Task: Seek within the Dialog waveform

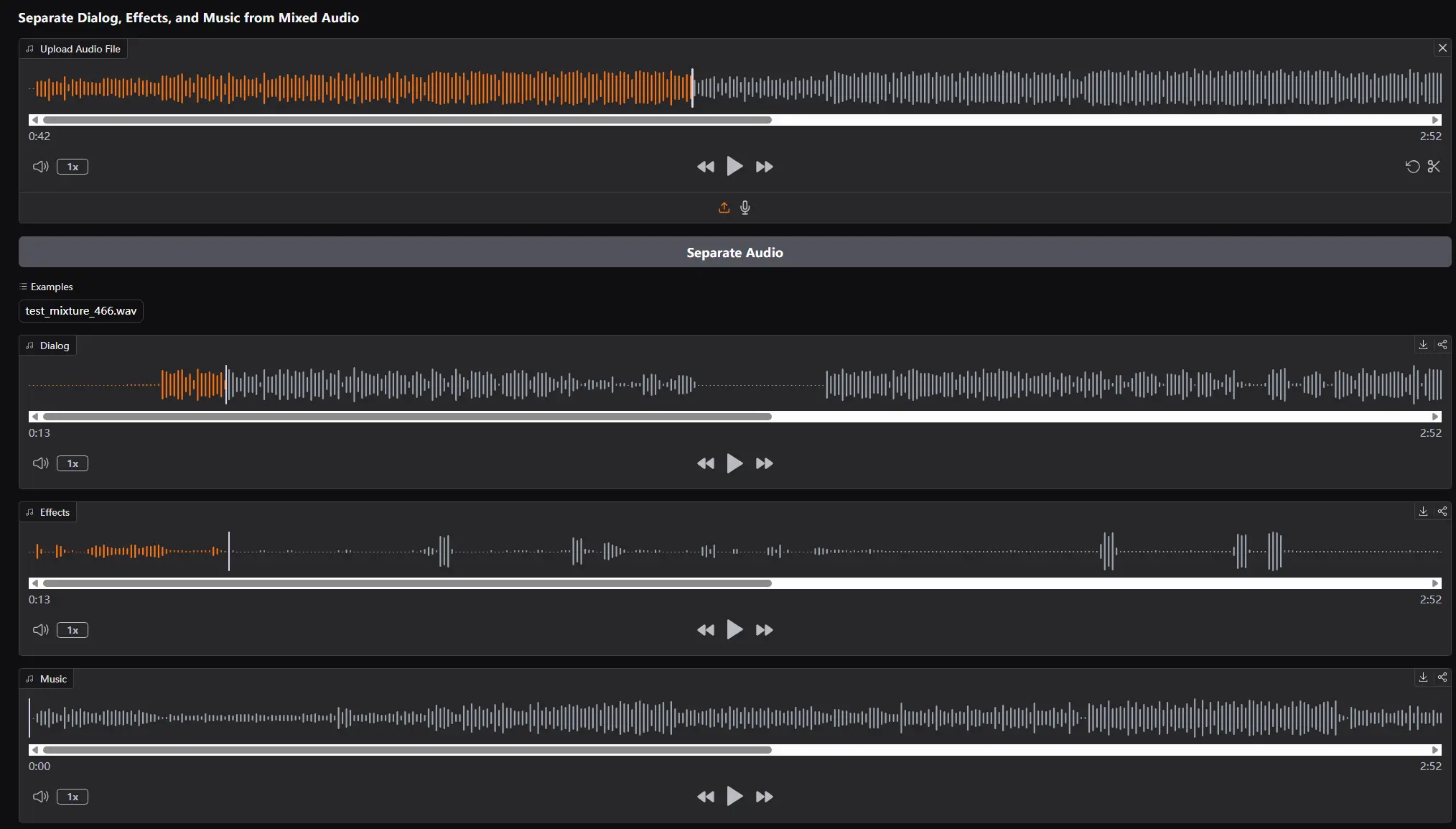Action: [735, 384]
